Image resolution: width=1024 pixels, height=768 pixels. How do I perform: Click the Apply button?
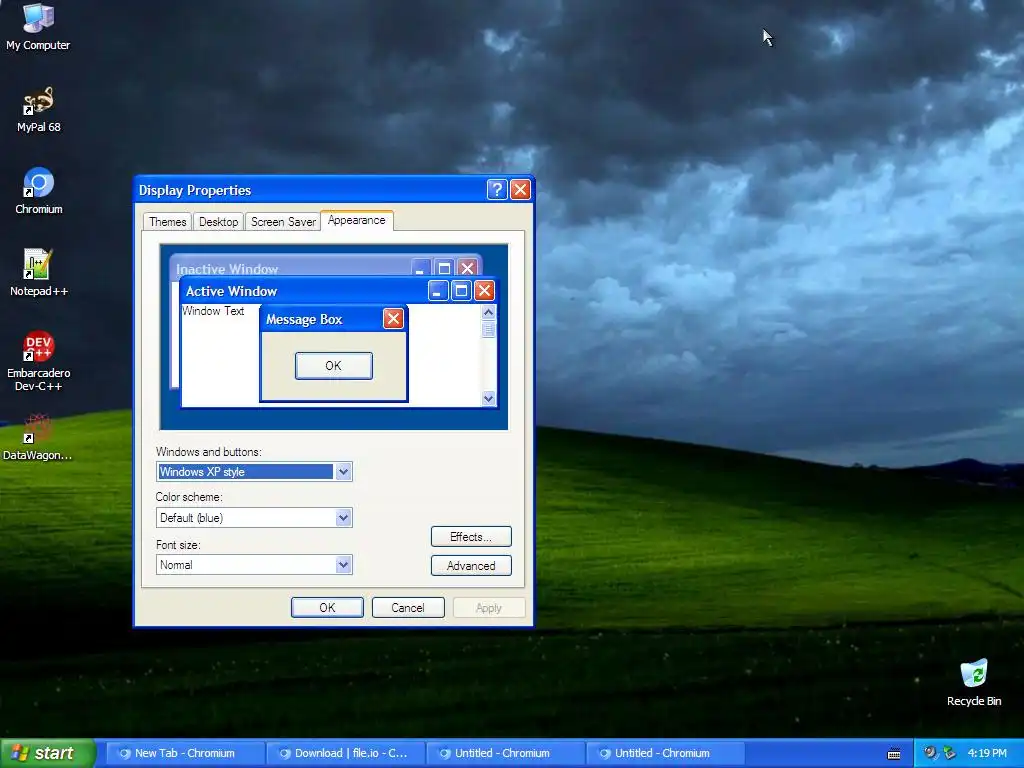pyautogui.click(x=488, y=607)
